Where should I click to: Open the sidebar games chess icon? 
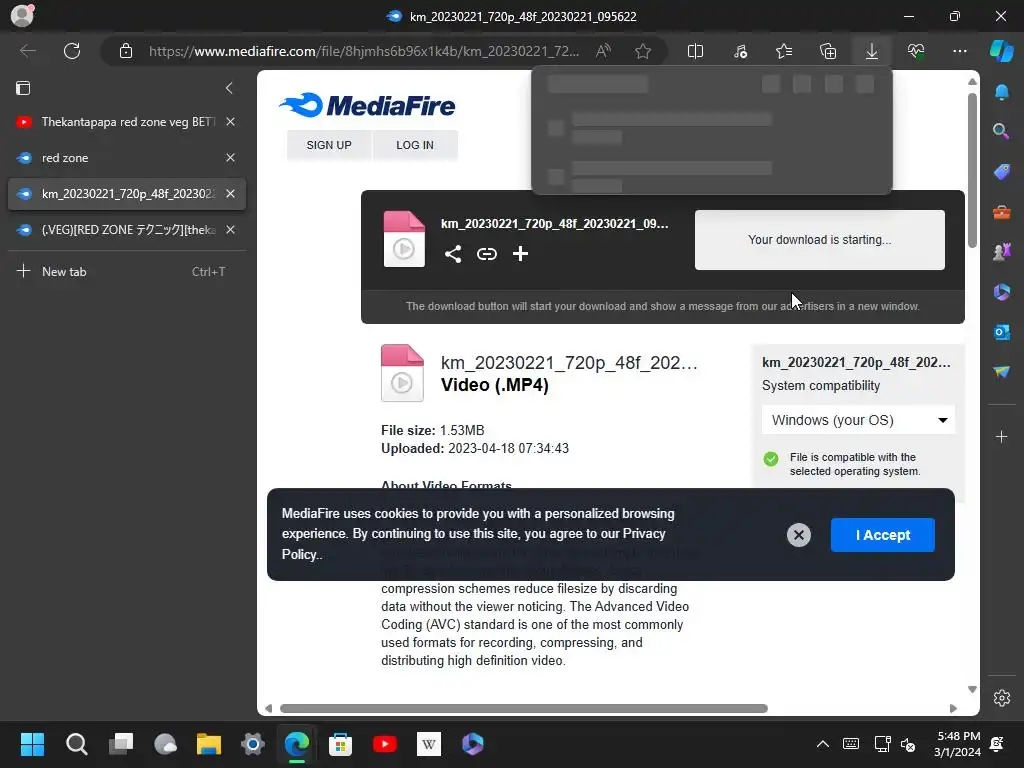click(x=1002, y=251)
